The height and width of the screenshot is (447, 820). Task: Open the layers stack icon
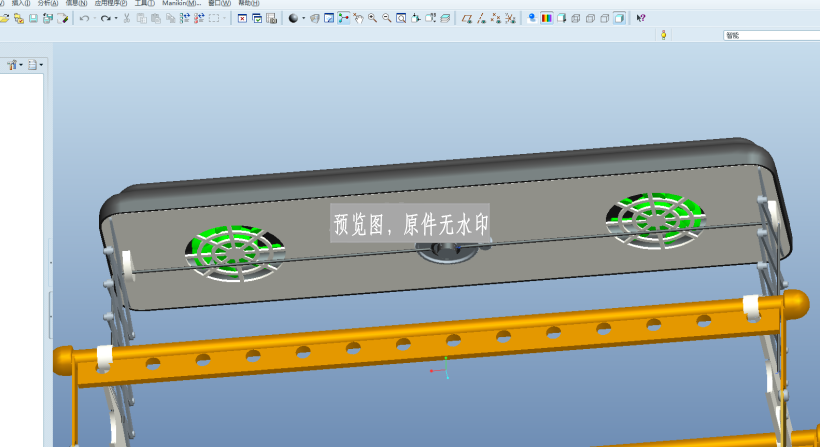(445, 18)
